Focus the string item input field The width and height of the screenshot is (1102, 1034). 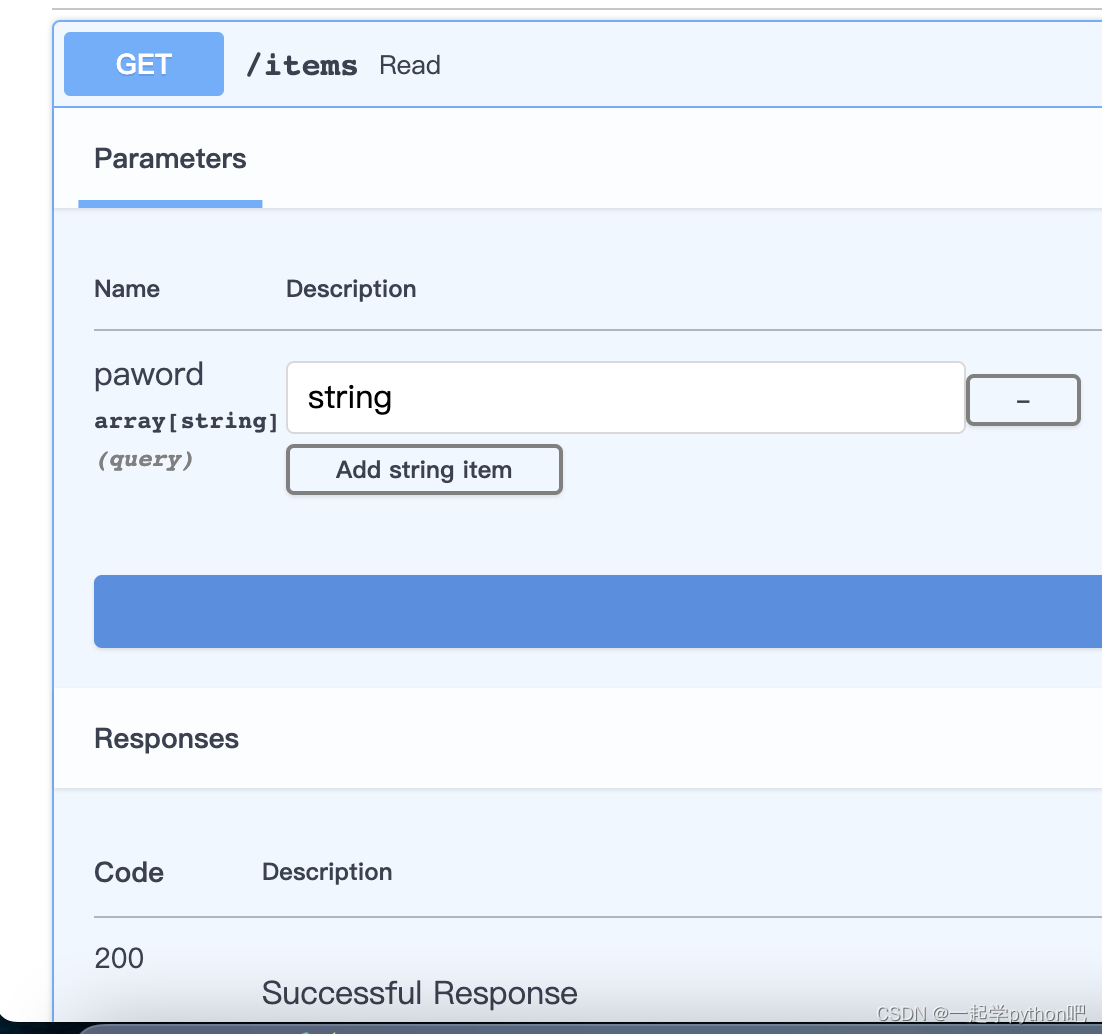coord(625,398)
